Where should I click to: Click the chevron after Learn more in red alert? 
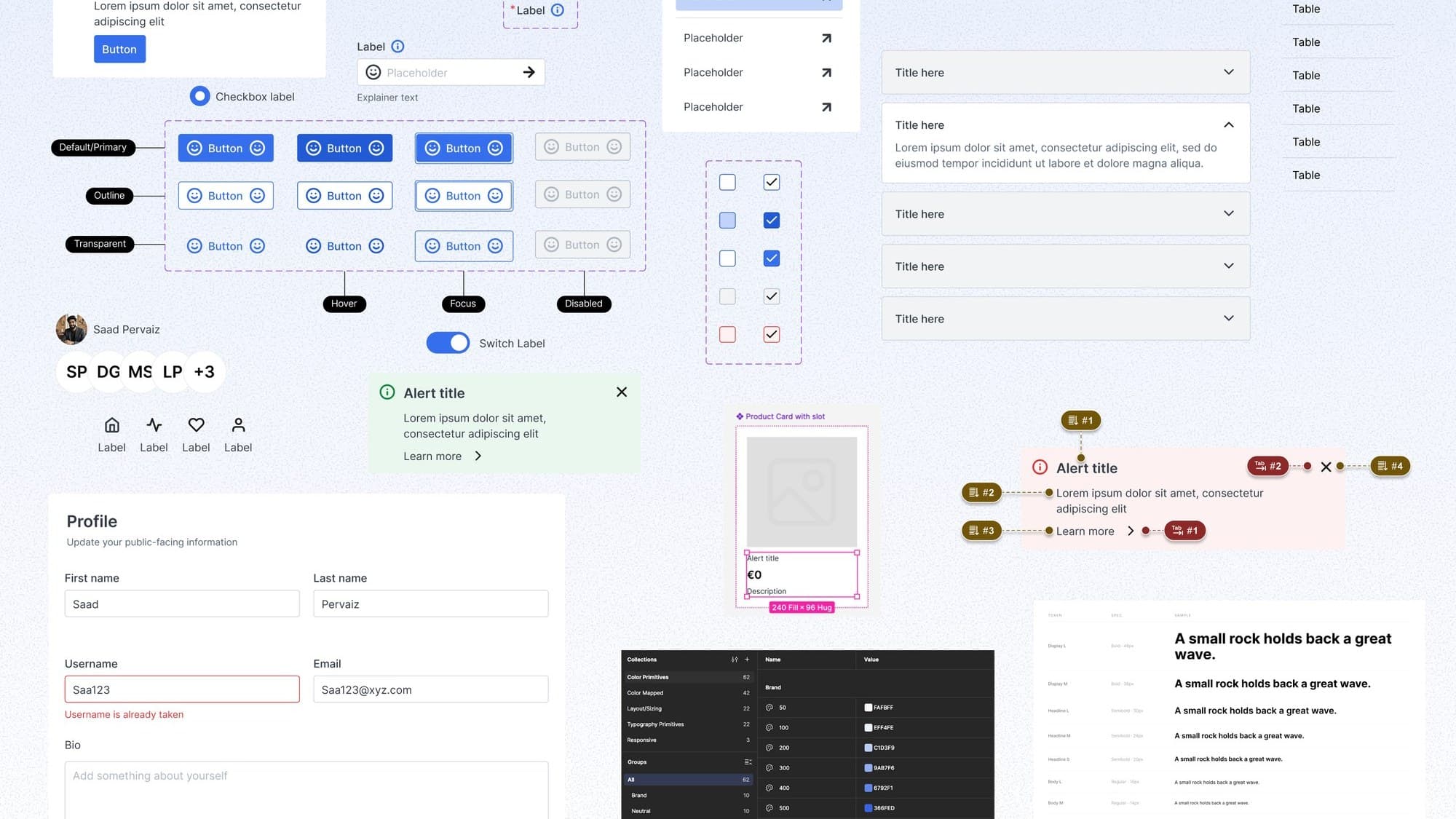click(1131, 531)
